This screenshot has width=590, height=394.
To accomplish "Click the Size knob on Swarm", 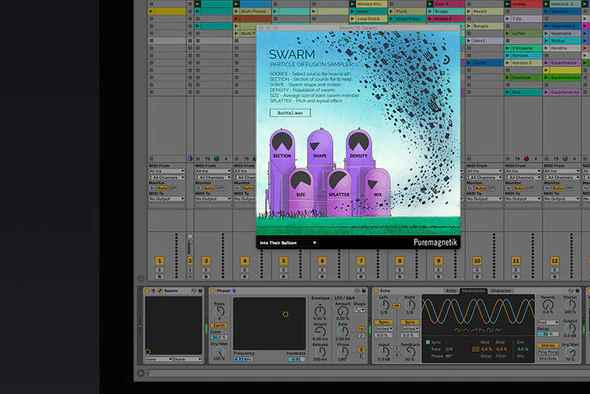I will 301,181.
